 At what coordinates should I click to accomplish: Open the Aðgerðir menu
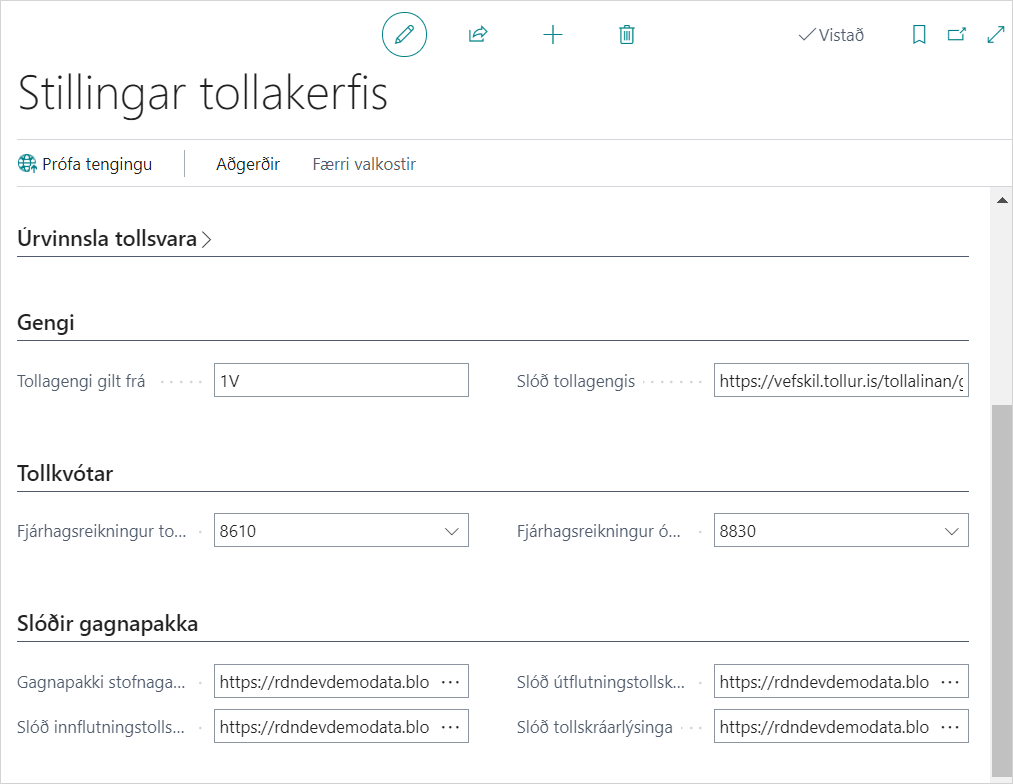pos(248,164)
